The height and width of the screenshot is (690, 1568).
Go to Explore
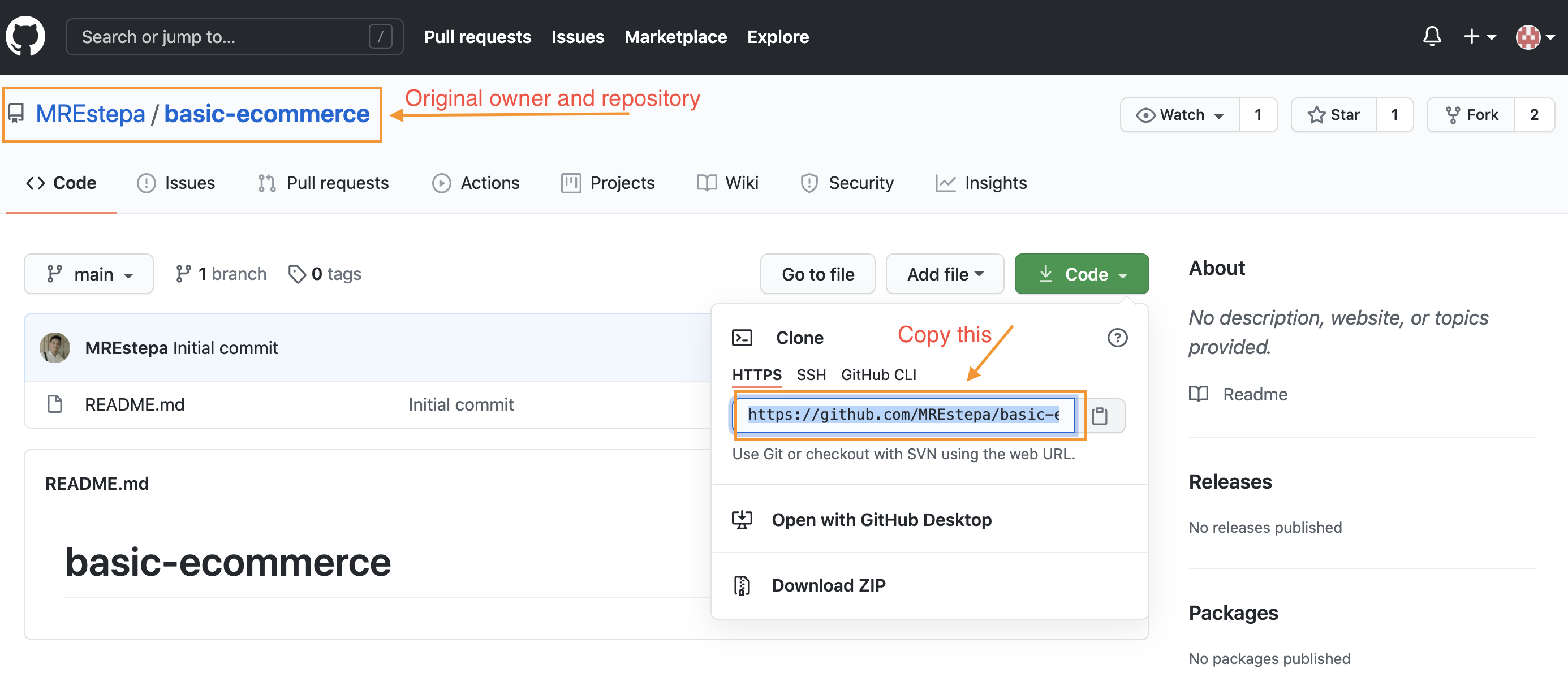point(778,37)
